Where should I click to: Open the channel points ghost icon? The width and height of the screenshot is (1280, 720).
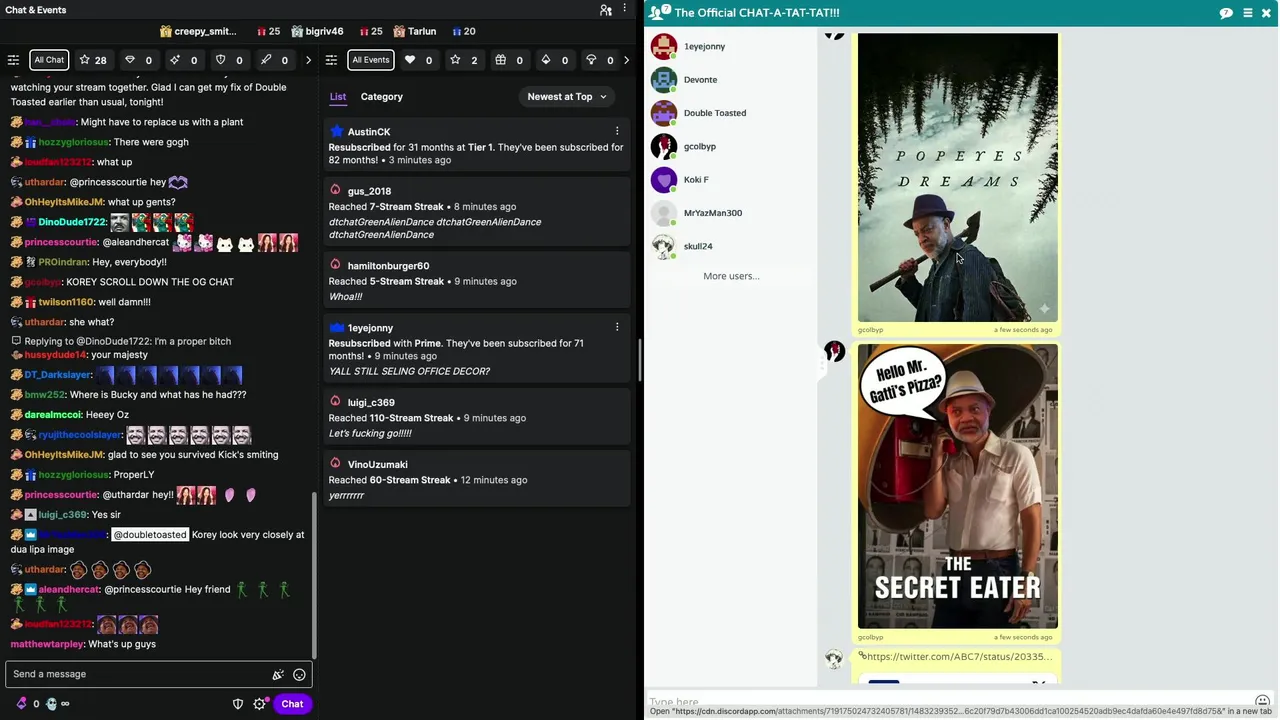[x=51, y=704]
